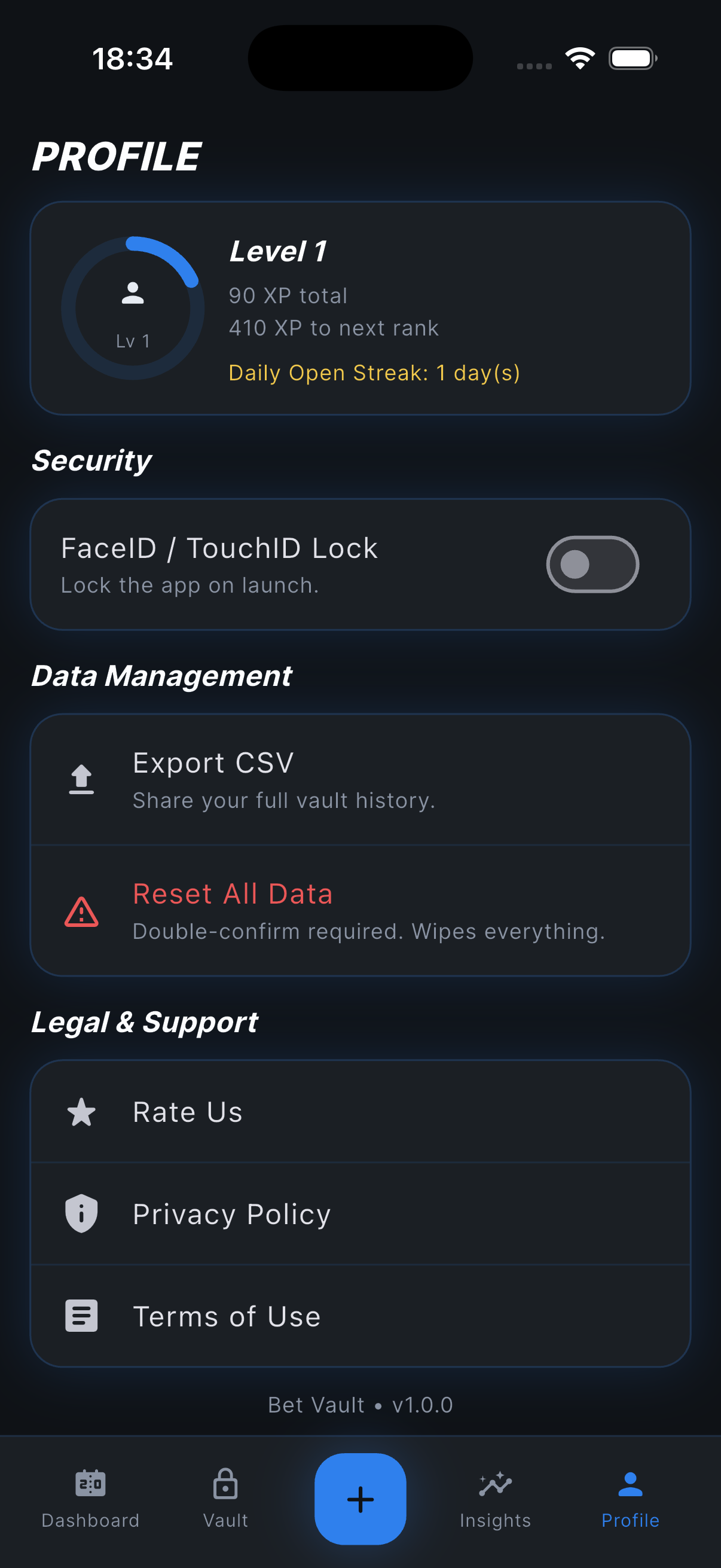Select the Terms of Use document icon
The width and height of the screenshot is (721, 1568).
click(81, 1316)
